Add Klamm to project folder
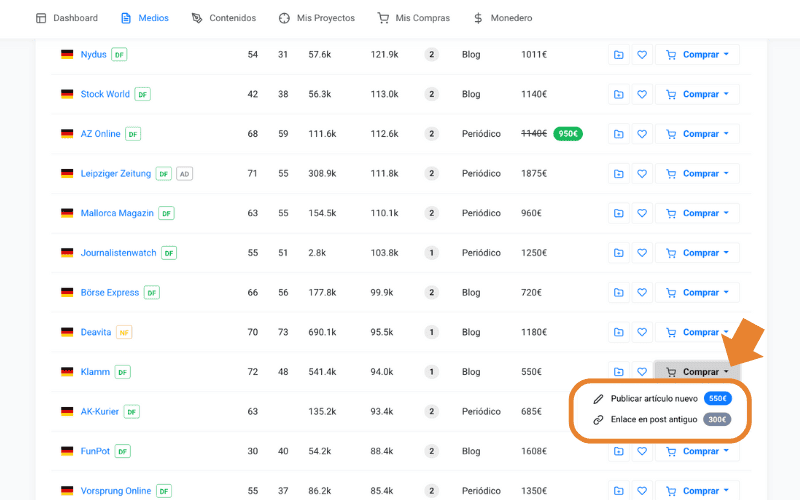Image resolution: width=800 pixels, height=500 pixels. (619, 372)
